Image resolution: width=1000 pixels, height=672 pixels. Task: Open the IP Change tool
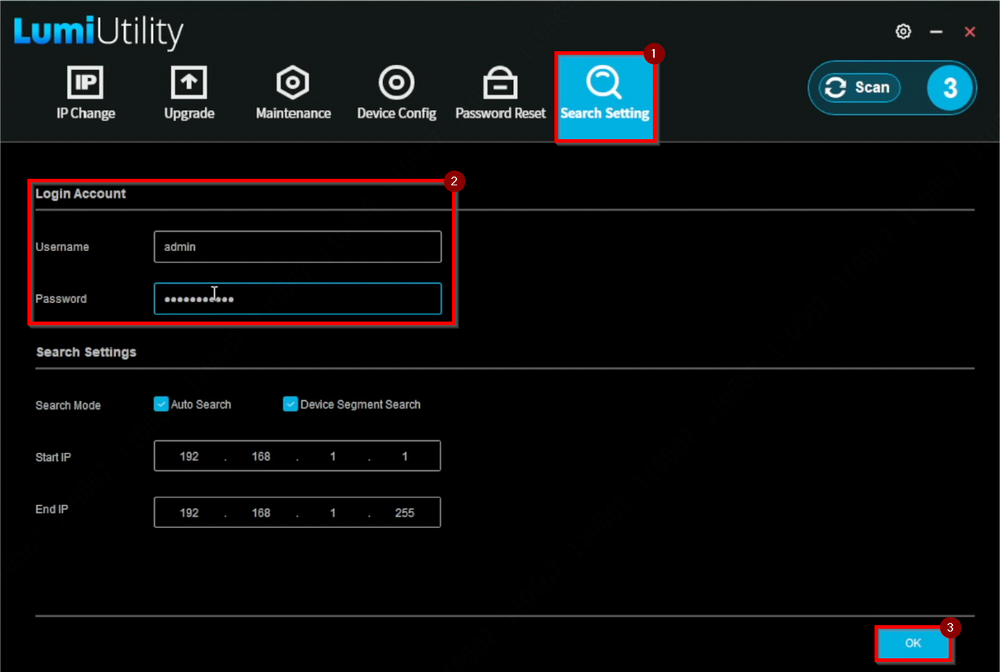85,93
